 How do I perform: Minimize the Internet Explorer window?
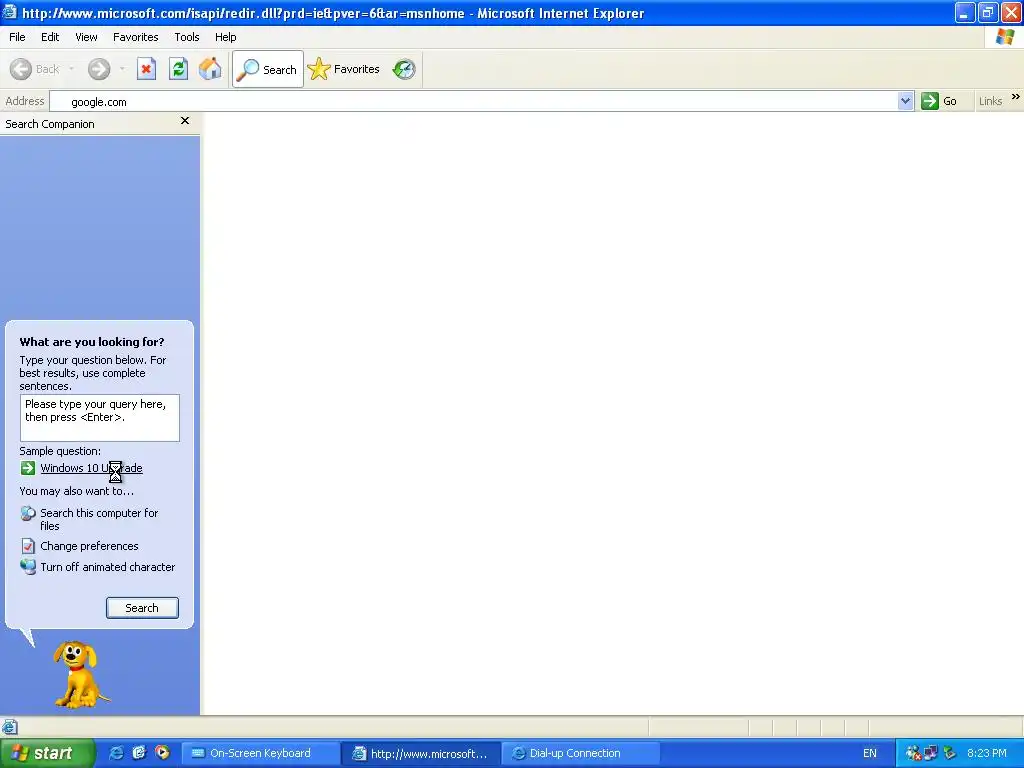[965, 12]
